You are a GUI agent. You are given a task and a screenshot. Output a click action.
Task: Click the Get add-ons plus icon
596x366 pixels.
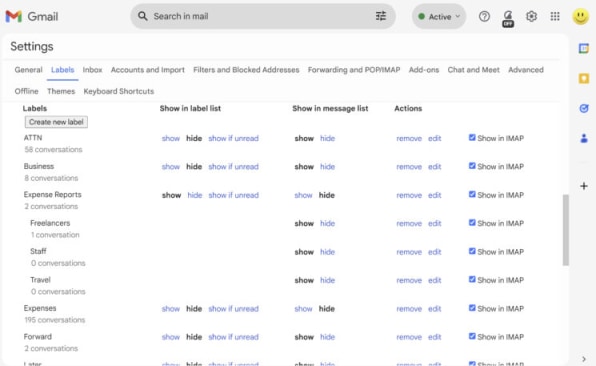584,186
